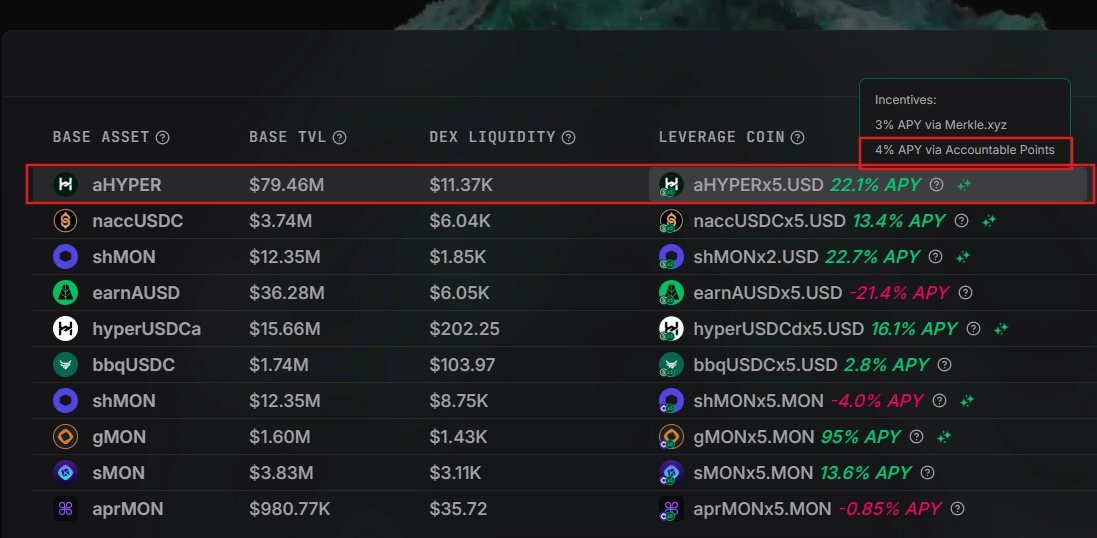Screen dimensions: 1097x538
Task: Click the incentives sparkle icon on shMONx2.USD row
Action: coord(963,257)
